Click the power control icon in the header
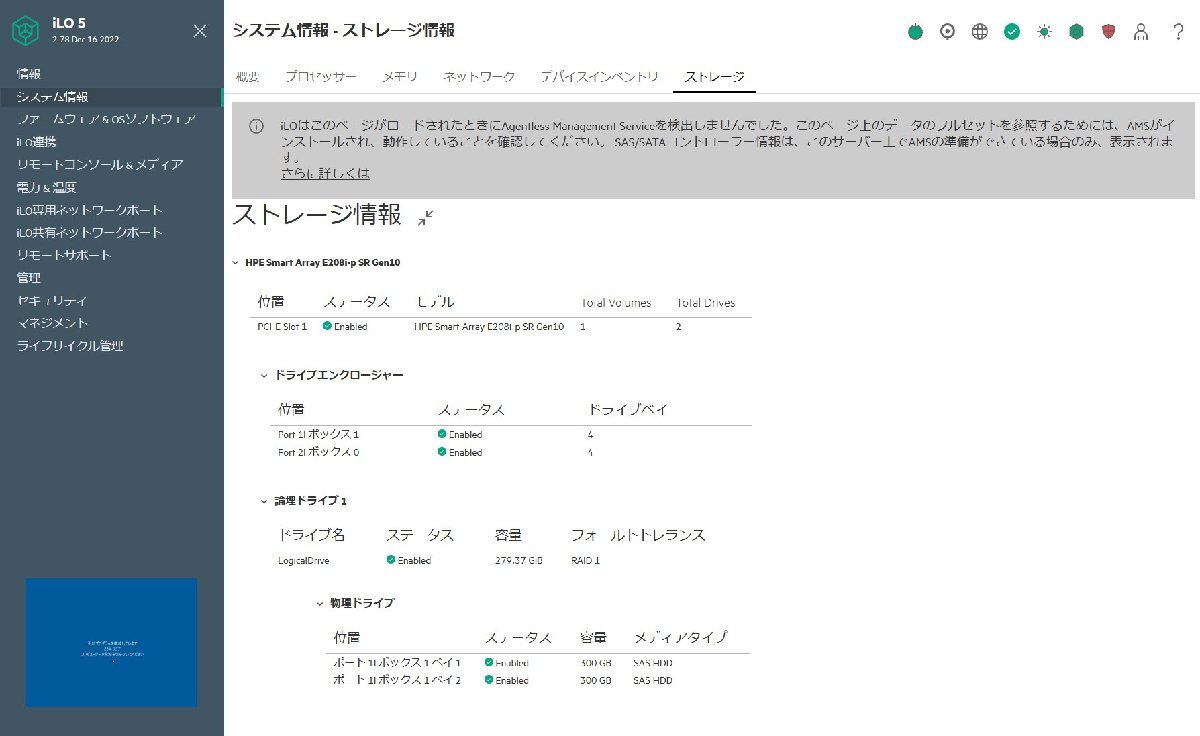 915,31
